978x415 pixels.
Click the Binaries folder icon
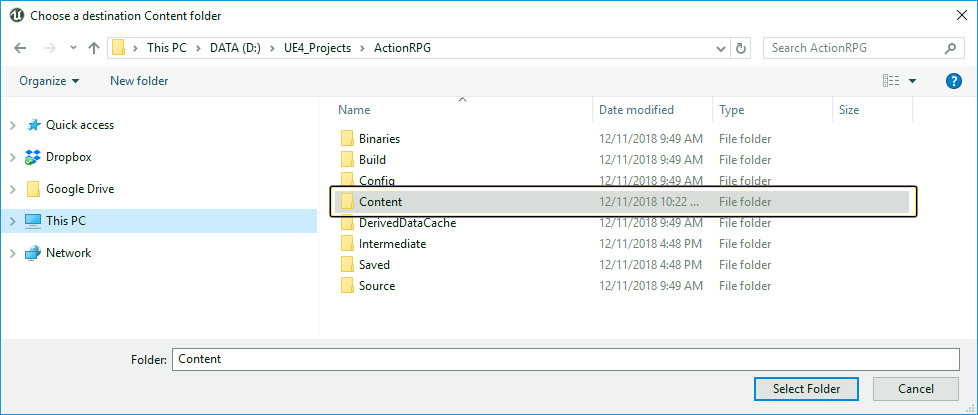347,139
